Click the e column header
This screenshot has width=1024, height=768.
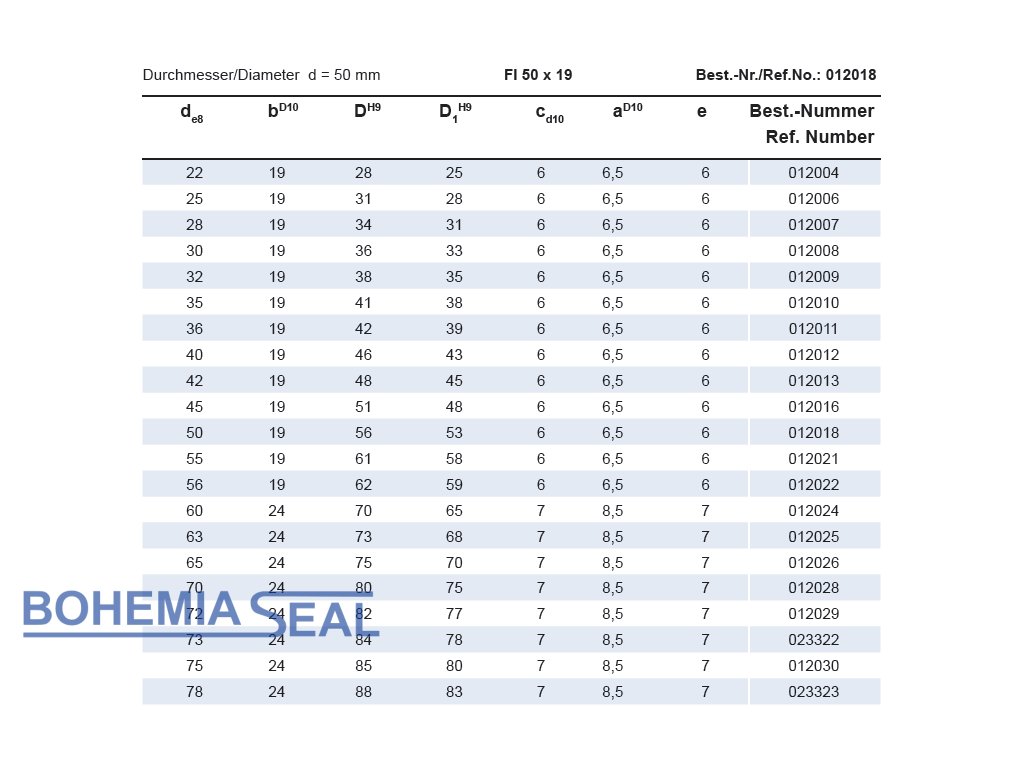[x=702, y=112]
